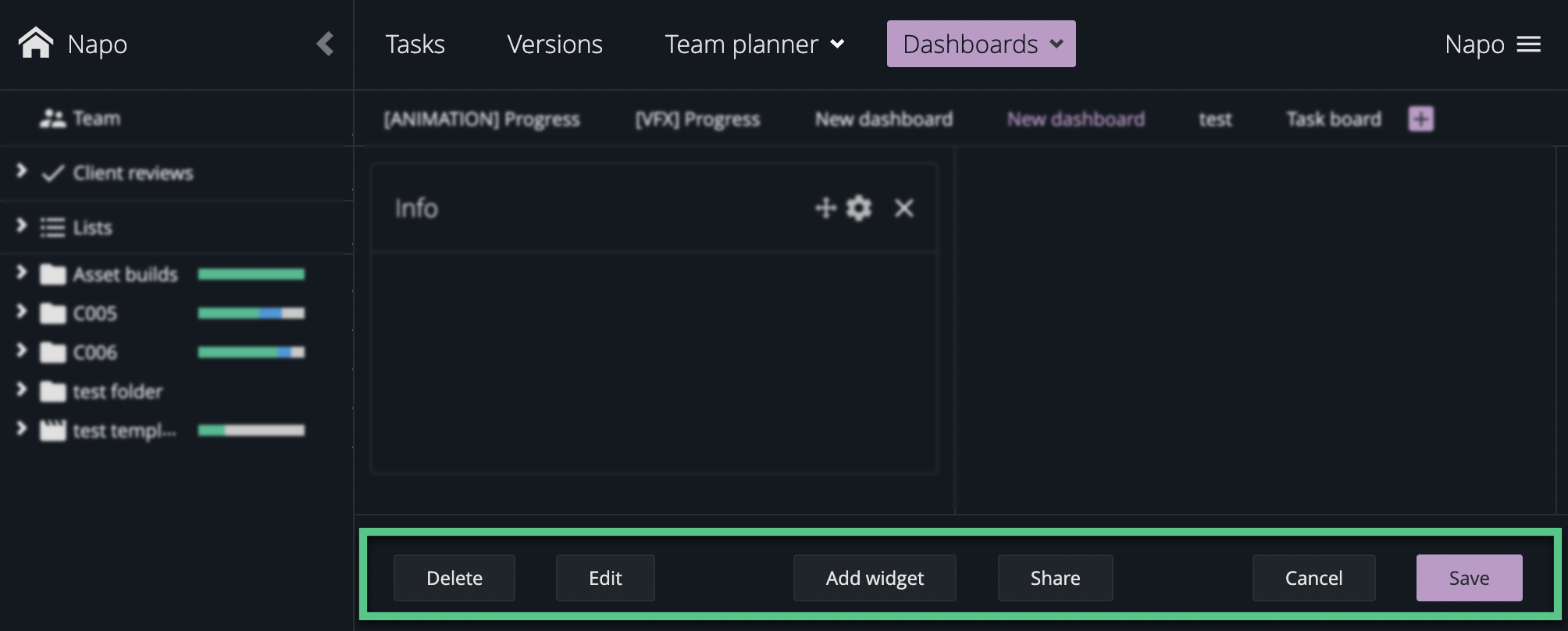Close the Info widget with the X
The image size is (1568, 631).
(903, 208)
